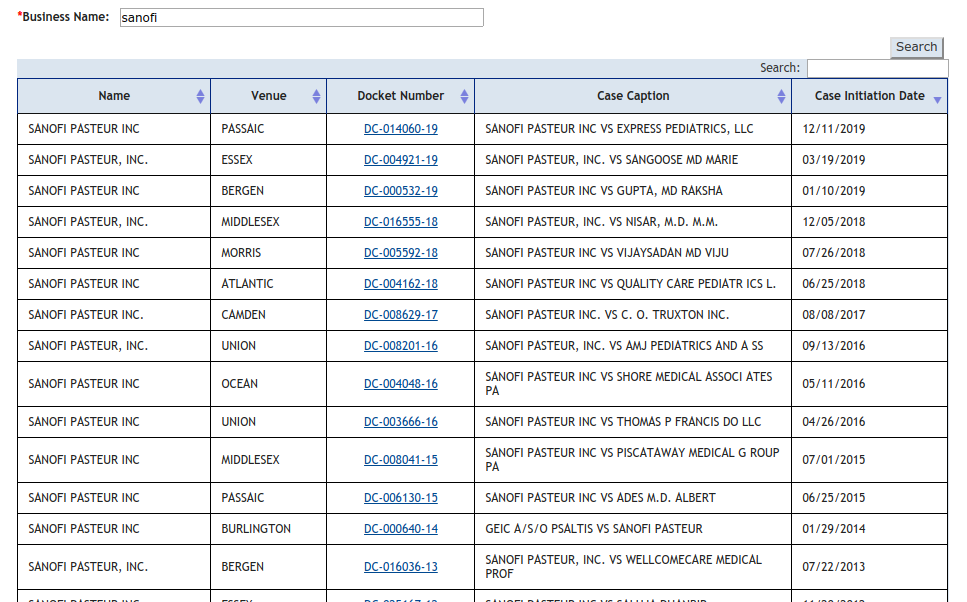
Task: Open docket link DC-014060-19
Action: [x=401, y=129]
